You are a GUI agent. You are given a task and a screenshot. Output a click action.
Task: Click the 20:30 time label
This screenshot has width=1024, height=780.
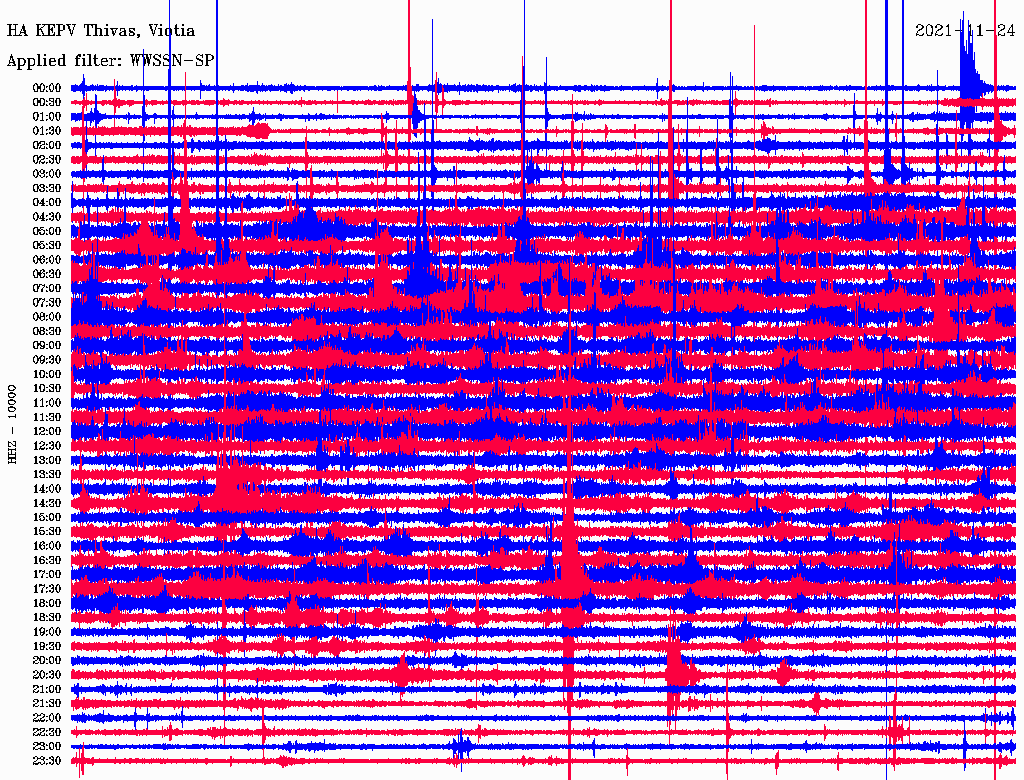pos(47,675)
